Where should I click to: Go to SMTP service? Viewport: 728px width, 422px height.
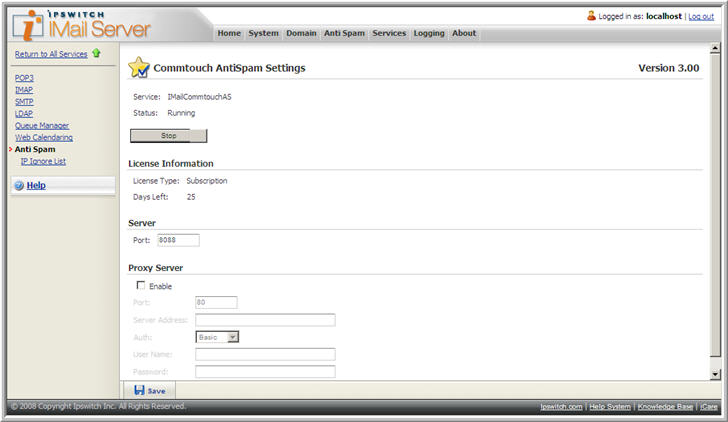tap(24, 102)
